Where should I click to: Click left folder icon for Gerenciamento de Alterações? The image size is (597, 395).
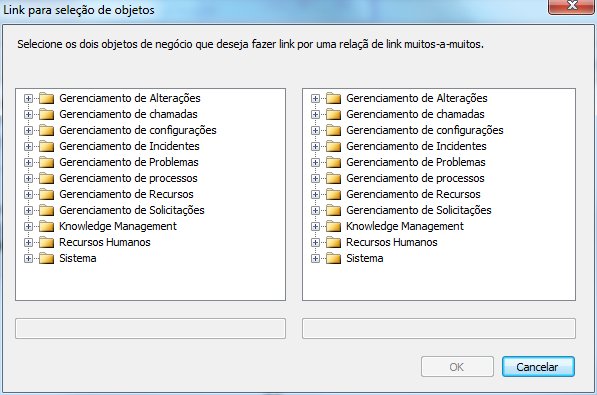pyautogui.click(x=47, y=98)
